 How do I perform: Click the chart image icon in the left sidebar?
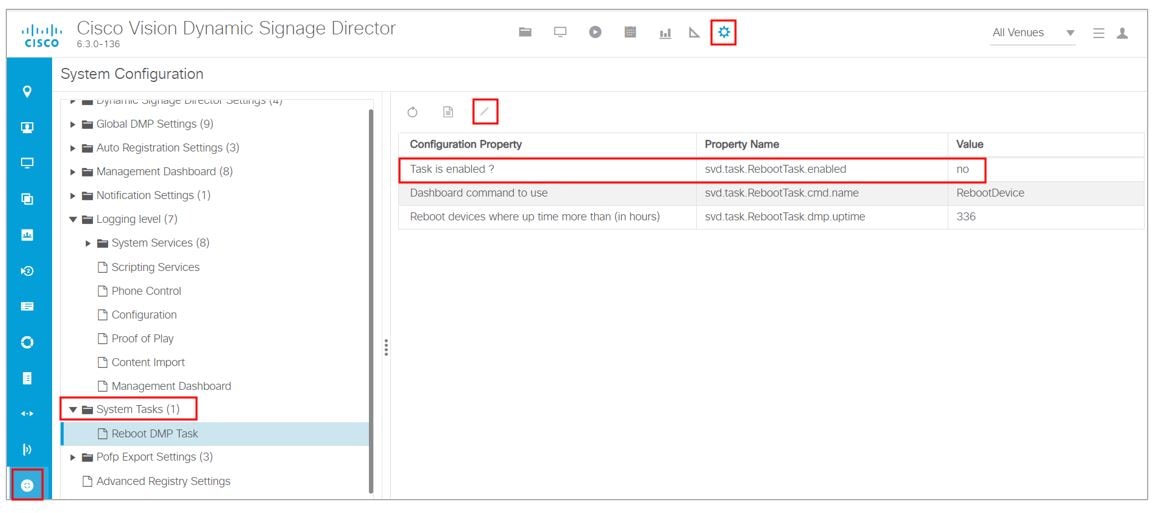tap(28, 235)
